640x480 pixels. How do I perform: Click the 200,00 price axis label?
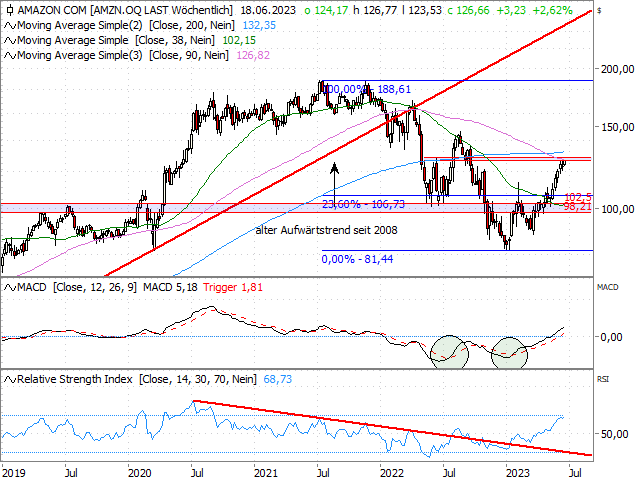point(617,69)
